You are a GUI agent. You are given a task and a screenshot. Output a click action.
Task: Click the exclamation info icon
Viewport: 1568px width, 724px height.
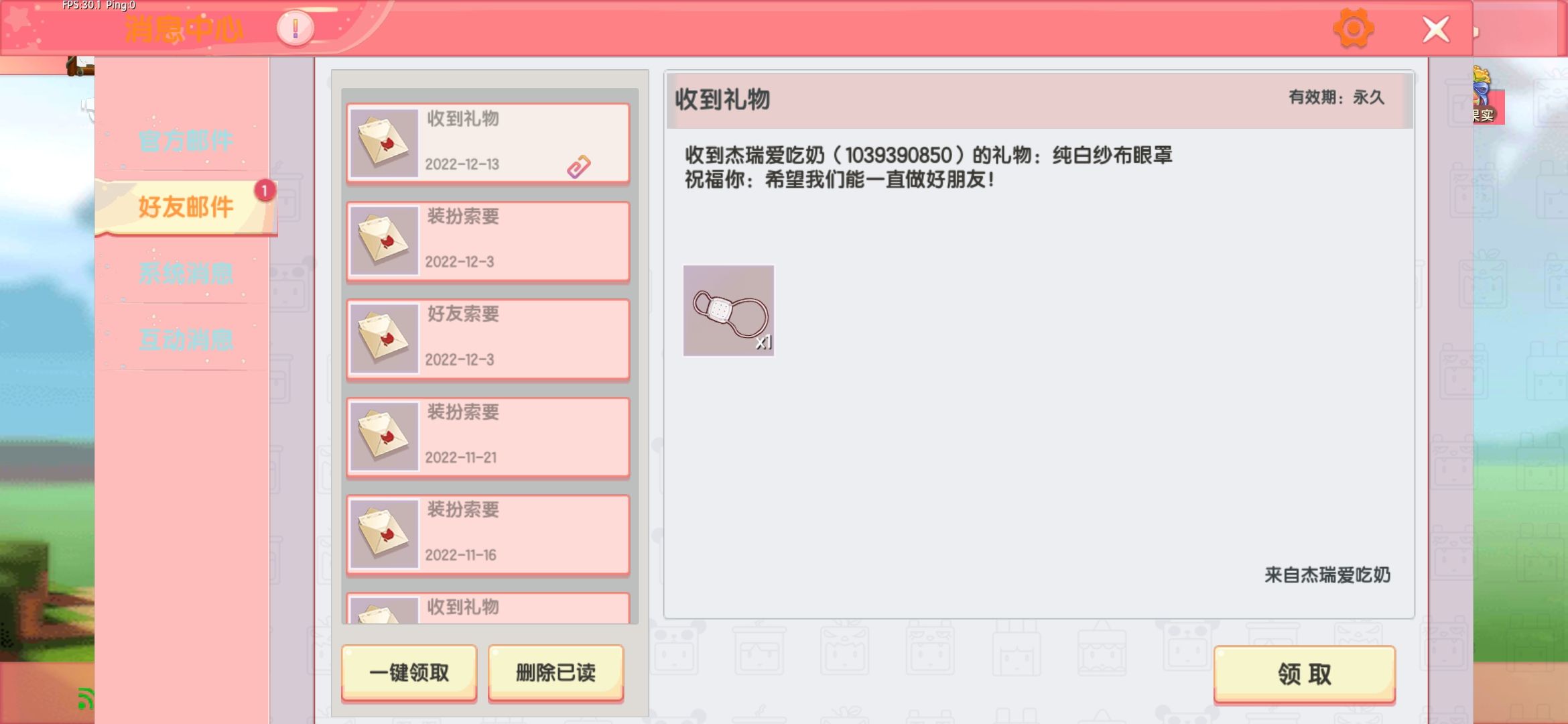[x=295, y=28]
